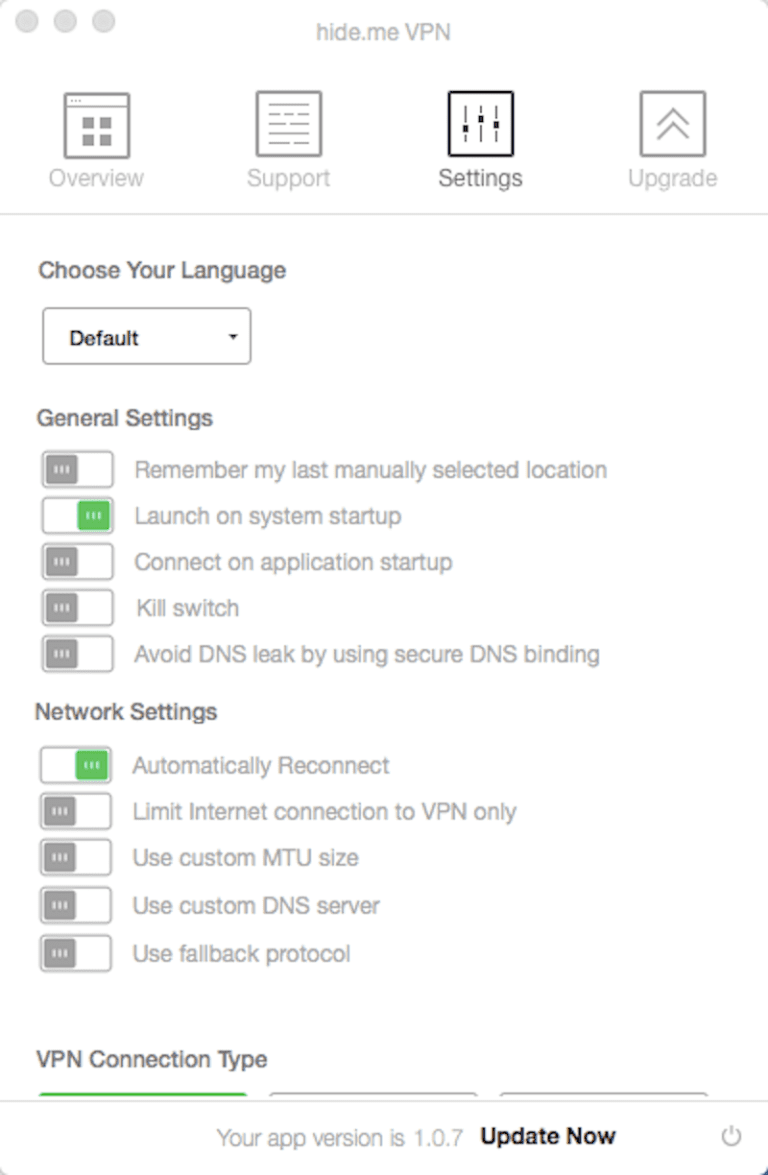Click the power icon at bottom right
The width and height of the screenshot is (768, 1175).
[732, 1136]
